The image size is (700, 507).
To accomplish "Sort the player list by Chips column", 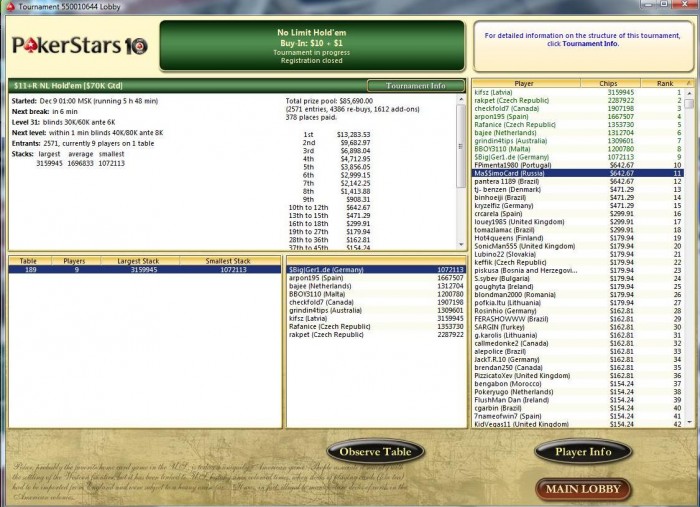I will pyautogui.click(x=610, y=83).
